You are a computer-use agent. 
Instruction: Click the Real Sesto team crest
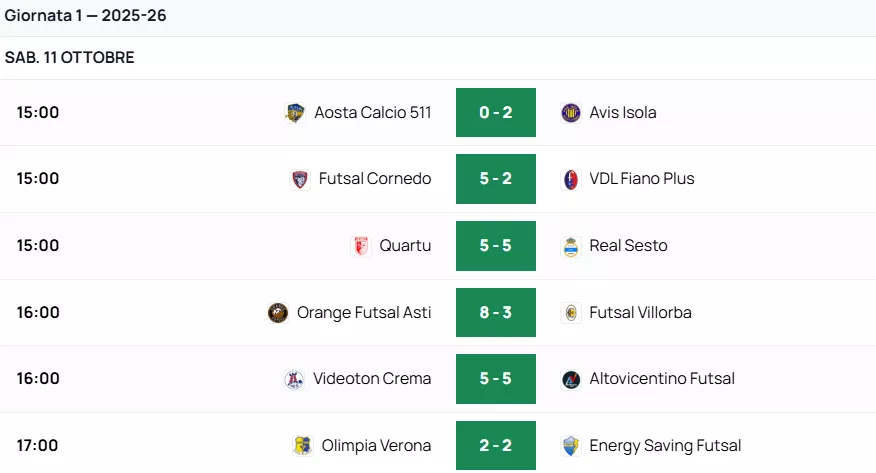tap(571, 246)
